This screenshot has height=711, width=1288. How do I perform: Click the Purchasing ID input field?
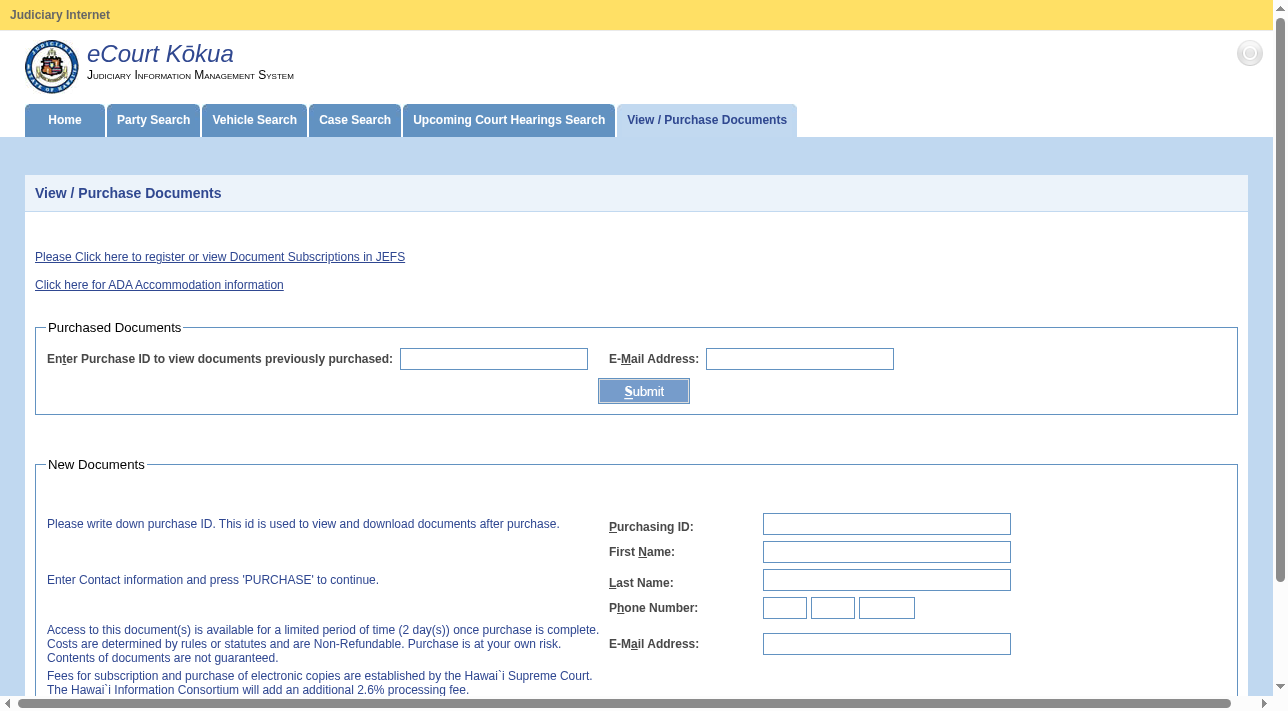pyautogui.click(x=887, y=524)
